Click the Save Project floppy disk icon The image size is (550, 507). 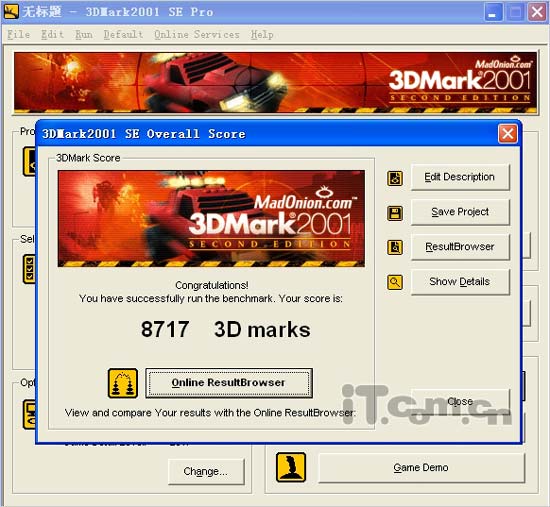tap(395, 213)
